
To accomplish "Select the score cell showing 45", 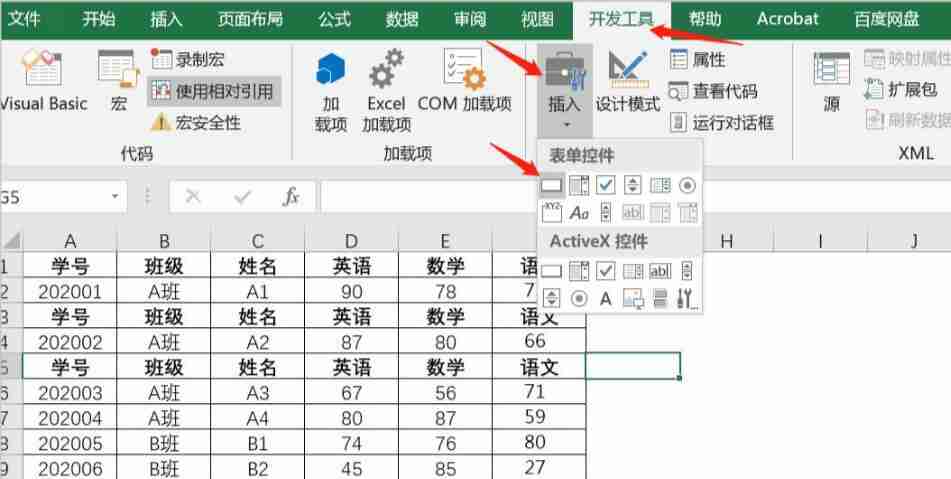I will point(351,469).
